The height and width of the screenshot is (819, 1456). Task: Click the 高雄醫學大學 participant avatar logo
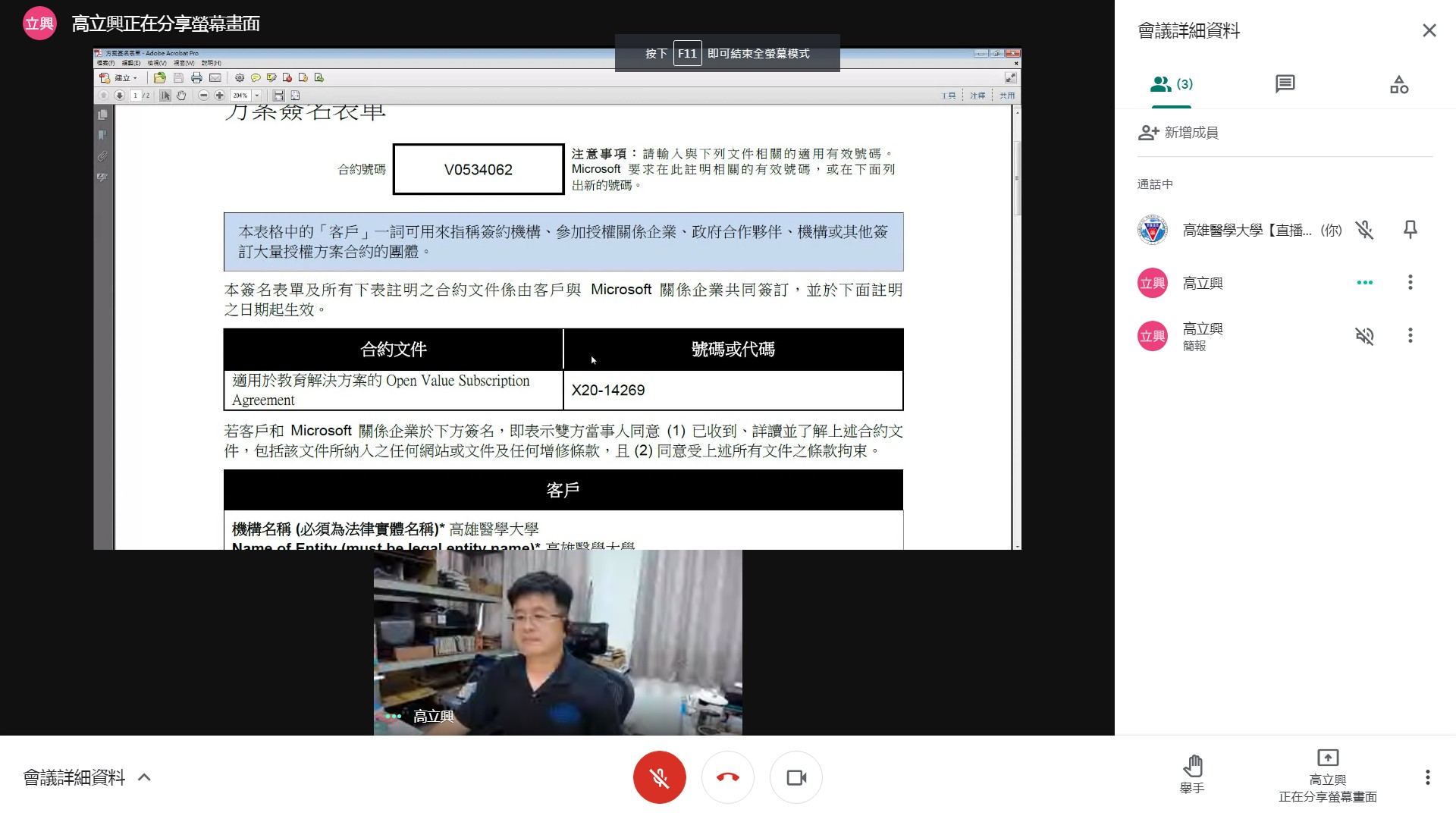[x=1152, y=230]
